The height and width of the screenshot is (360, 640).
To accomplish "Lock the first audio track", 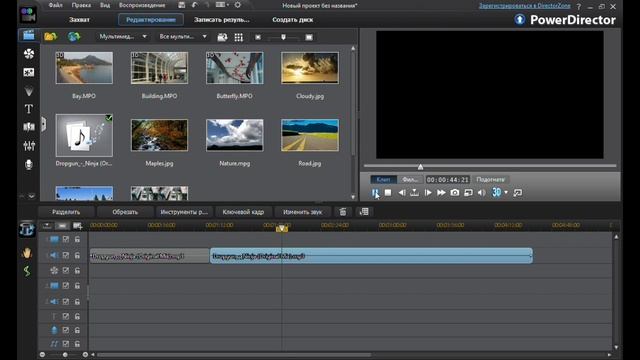I will coord(77,256).
